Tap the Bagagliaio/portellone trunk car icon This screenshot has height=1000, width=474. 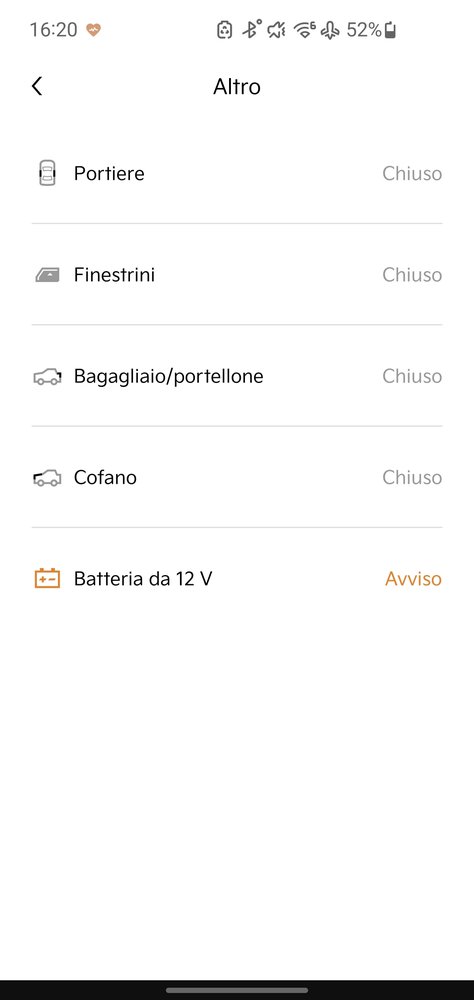pyautogui.click(x=47, y=377)
